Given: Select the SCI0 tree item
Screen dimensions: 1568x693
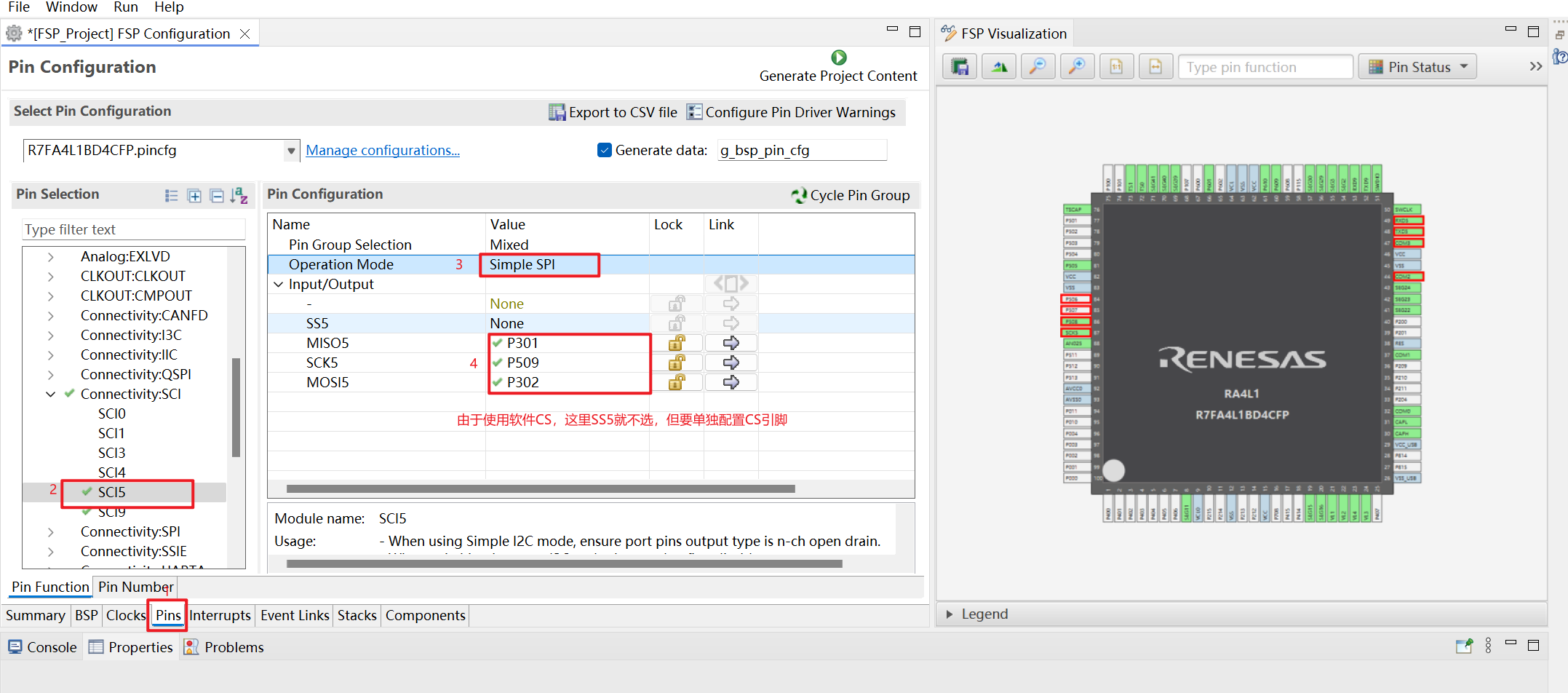Looking at the screenshot, I should 112,413.
